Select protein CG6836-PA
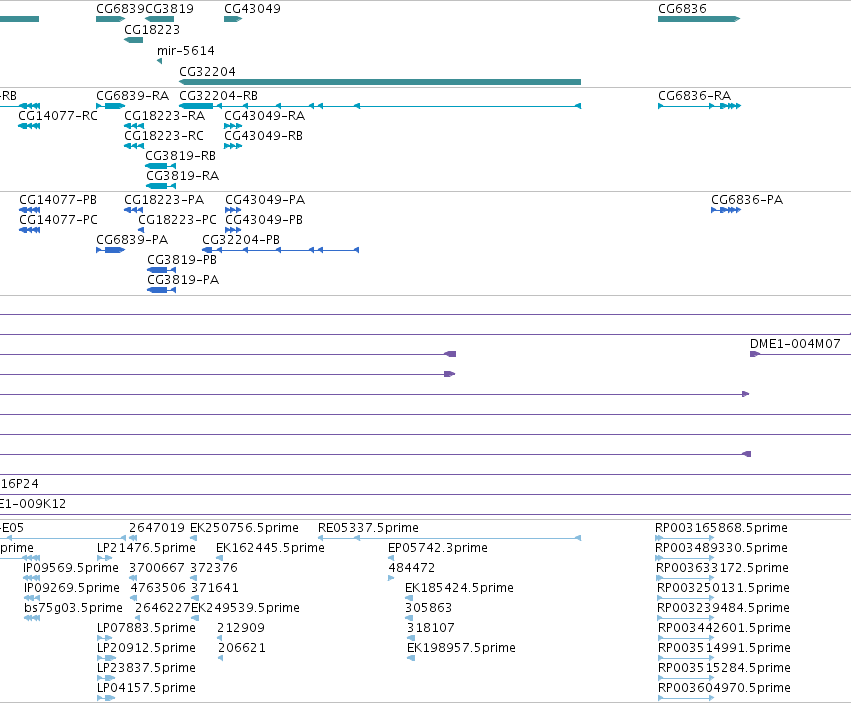851x703 pixels. pos(726,210)
